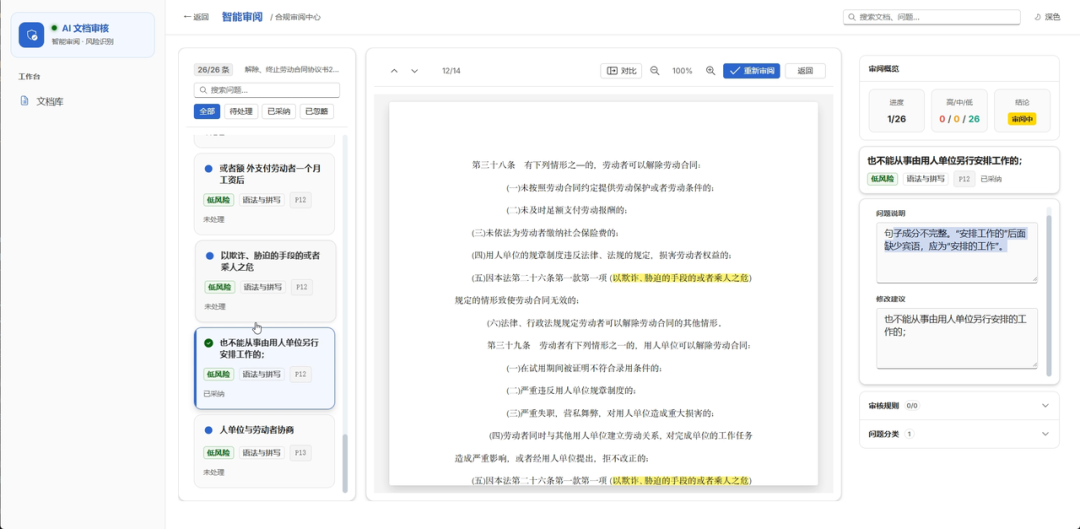Click the AI 文档审核 shield logo icon
The image size is (1080, 529).
coord(31,34)
